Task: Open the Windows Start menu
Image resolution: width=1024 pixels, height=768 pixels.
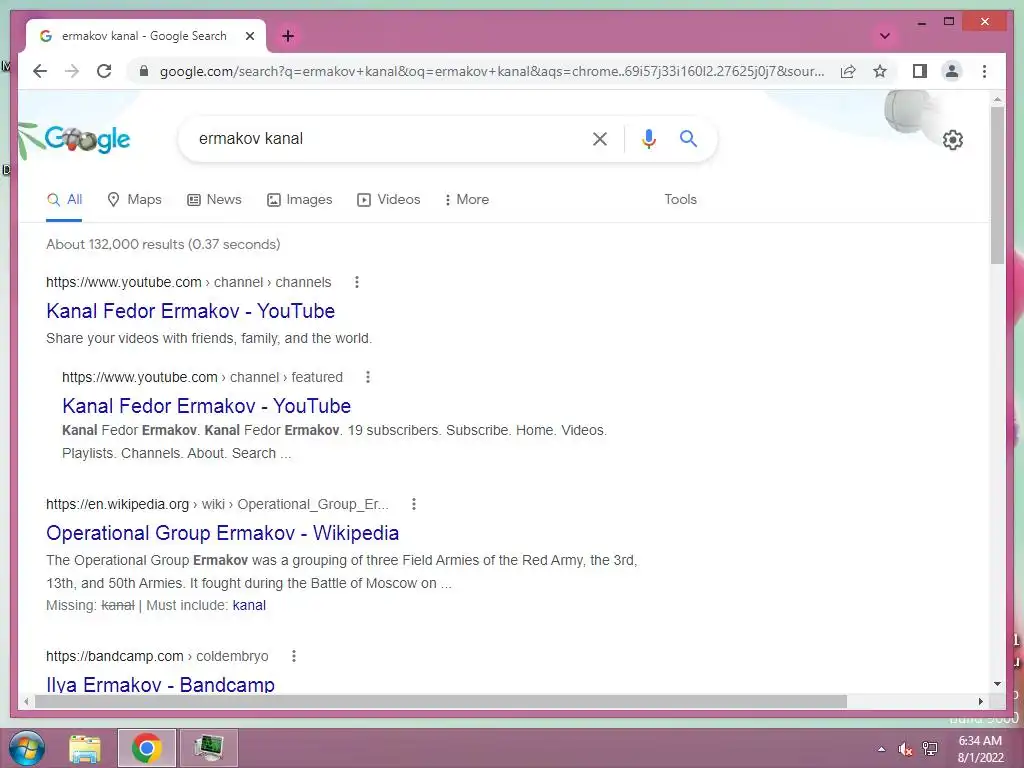Action: [x=27, y=748]
